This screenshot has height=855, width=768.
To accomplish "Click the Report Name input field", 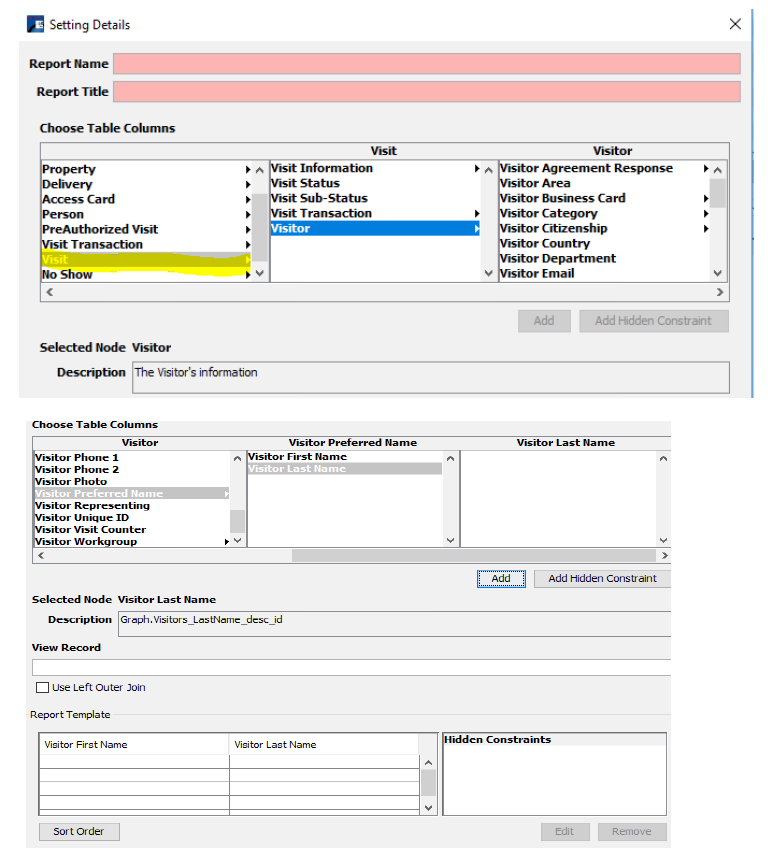I will click(x=427, y=64).
